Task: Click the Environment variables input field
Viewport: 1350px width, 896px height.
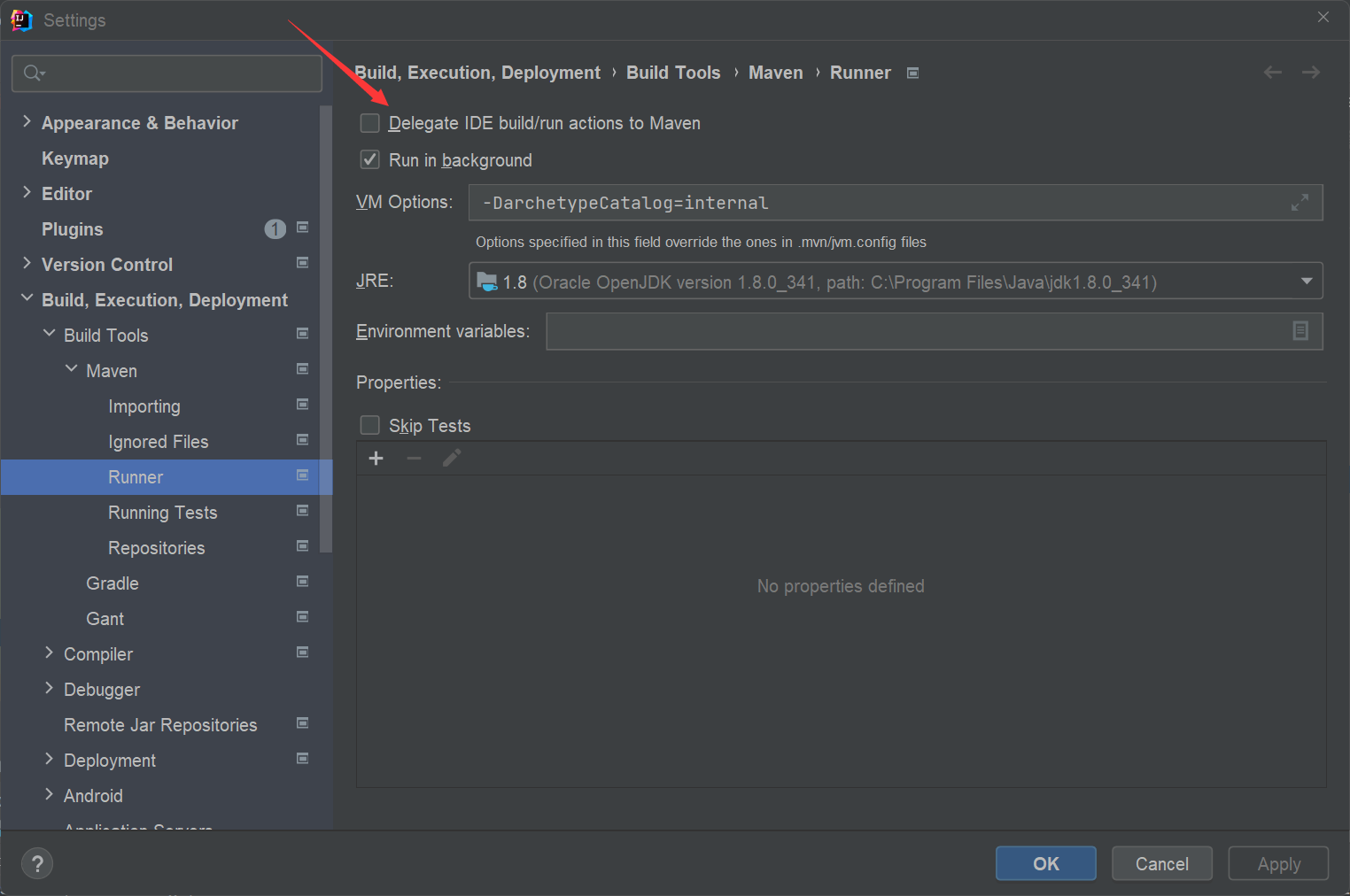Action: [x=935, y=331]
